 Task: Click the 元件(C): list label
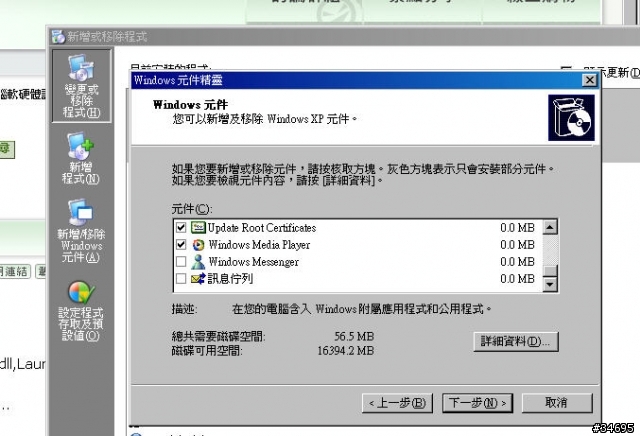click(192, 209)
